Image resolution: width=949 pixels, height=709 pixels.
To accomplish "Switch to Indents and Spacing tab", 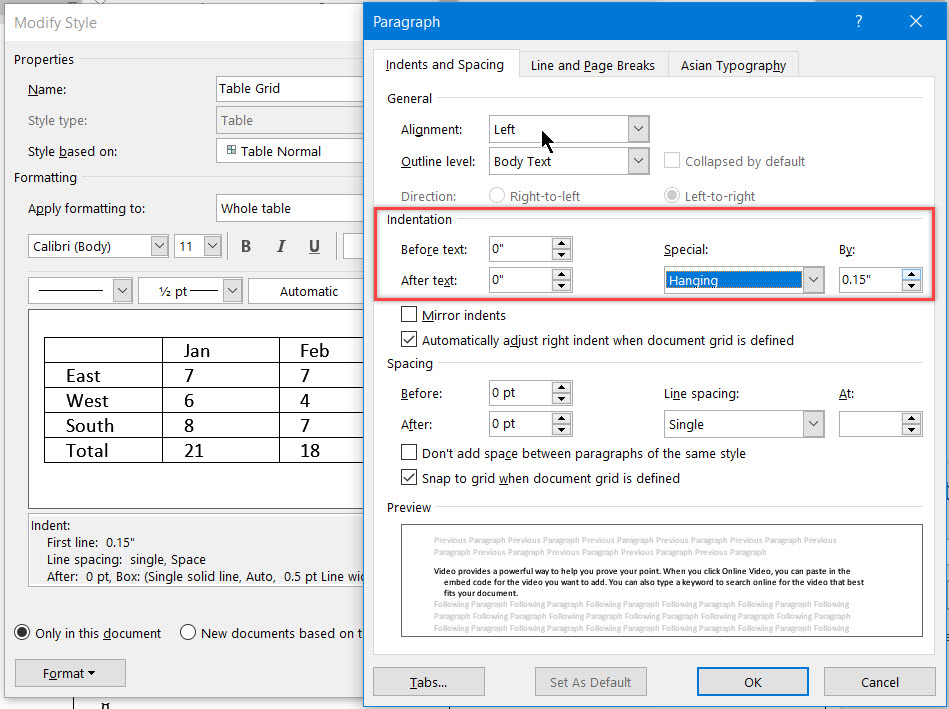I will pyautogui.click(x=445, y=64).
